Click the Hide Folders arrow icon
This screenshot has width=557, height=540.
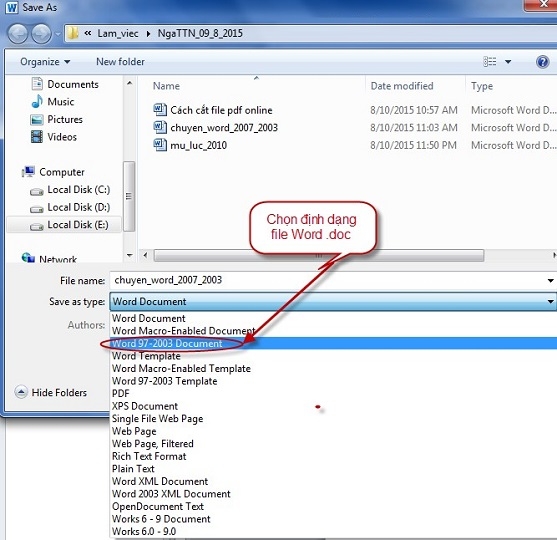tap(21, 392)
